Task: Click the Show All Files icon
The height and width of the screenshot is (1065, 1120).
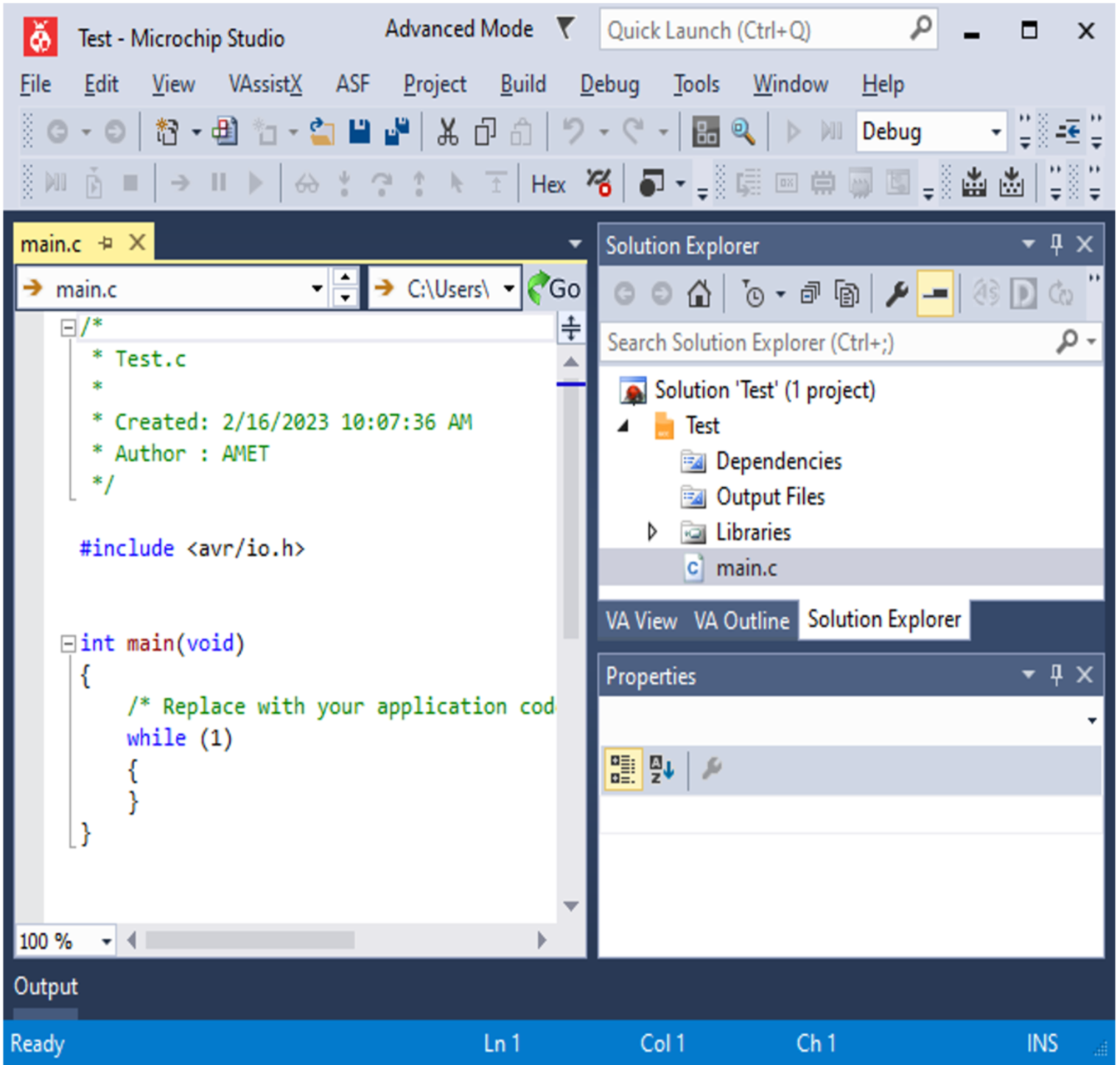Action: pyautogui.click(x=847, y=295)
